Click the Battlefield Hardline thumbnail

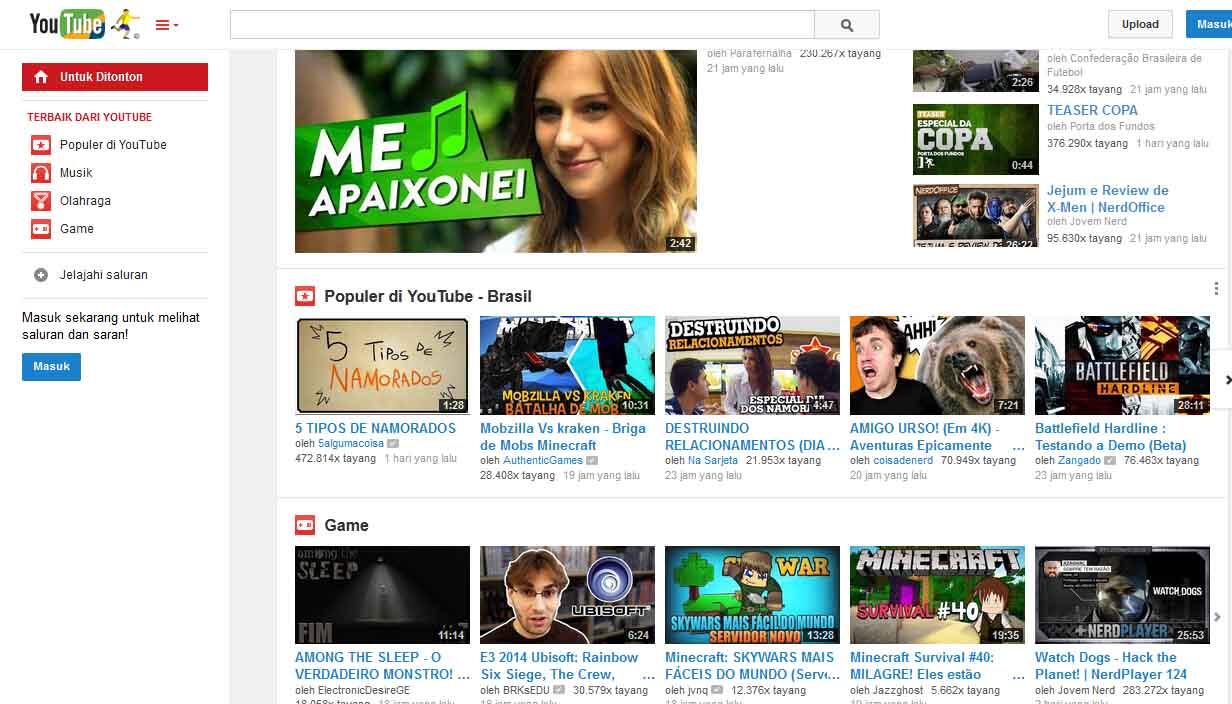click(x=1122, y=365)
